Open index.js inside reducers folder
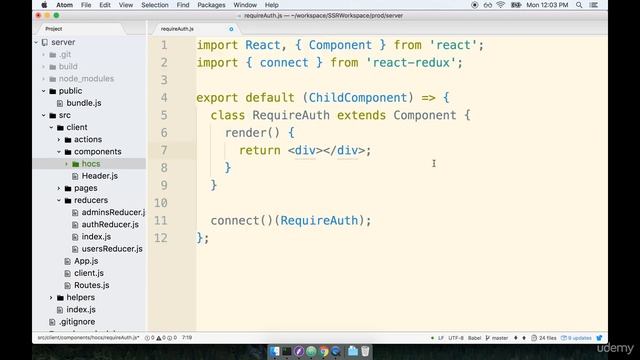Viewport: 640px width, 360px height. coord(96,237)
